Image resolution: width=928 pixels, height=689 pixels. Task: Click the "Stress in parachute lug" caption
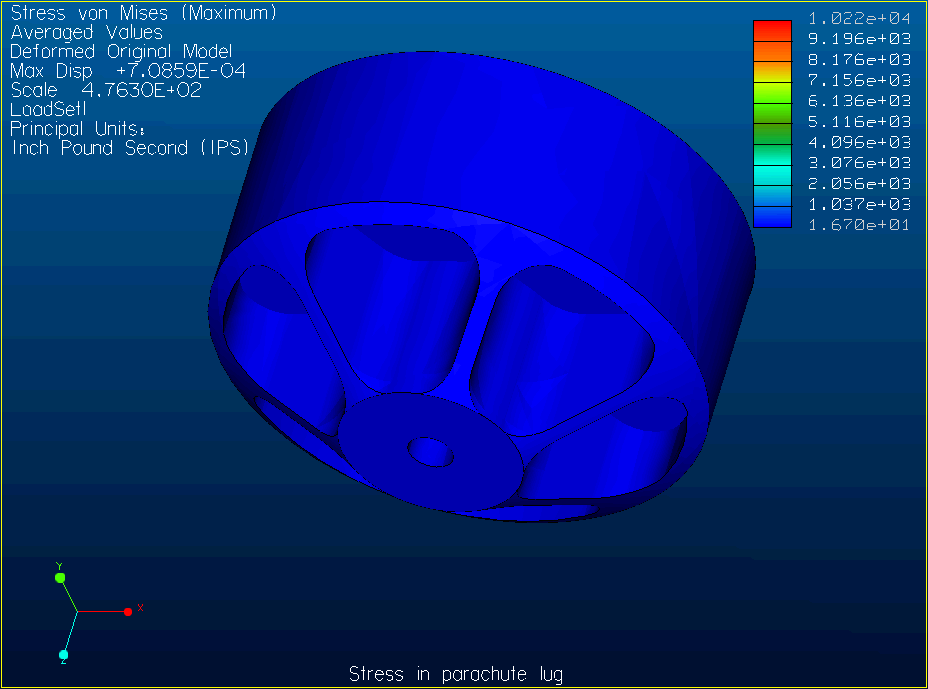463,673
